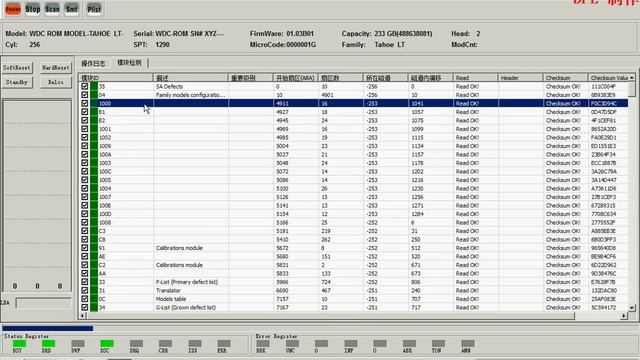Click the scroll-up arrow of the module table

coord(632,78)
